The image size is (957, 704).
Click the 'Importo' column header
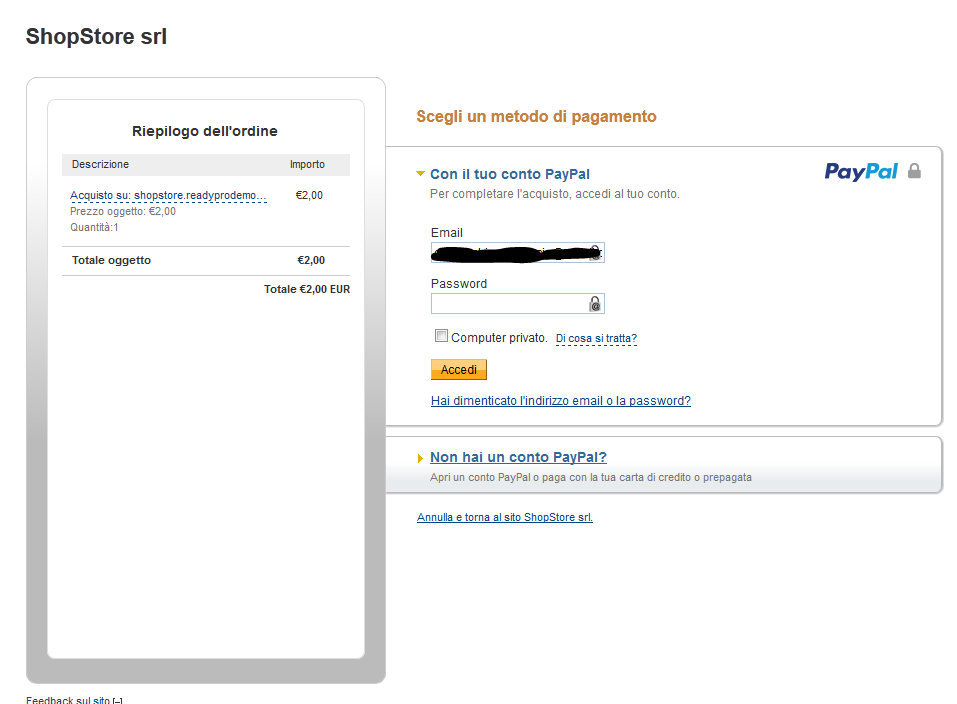point(307,164)
